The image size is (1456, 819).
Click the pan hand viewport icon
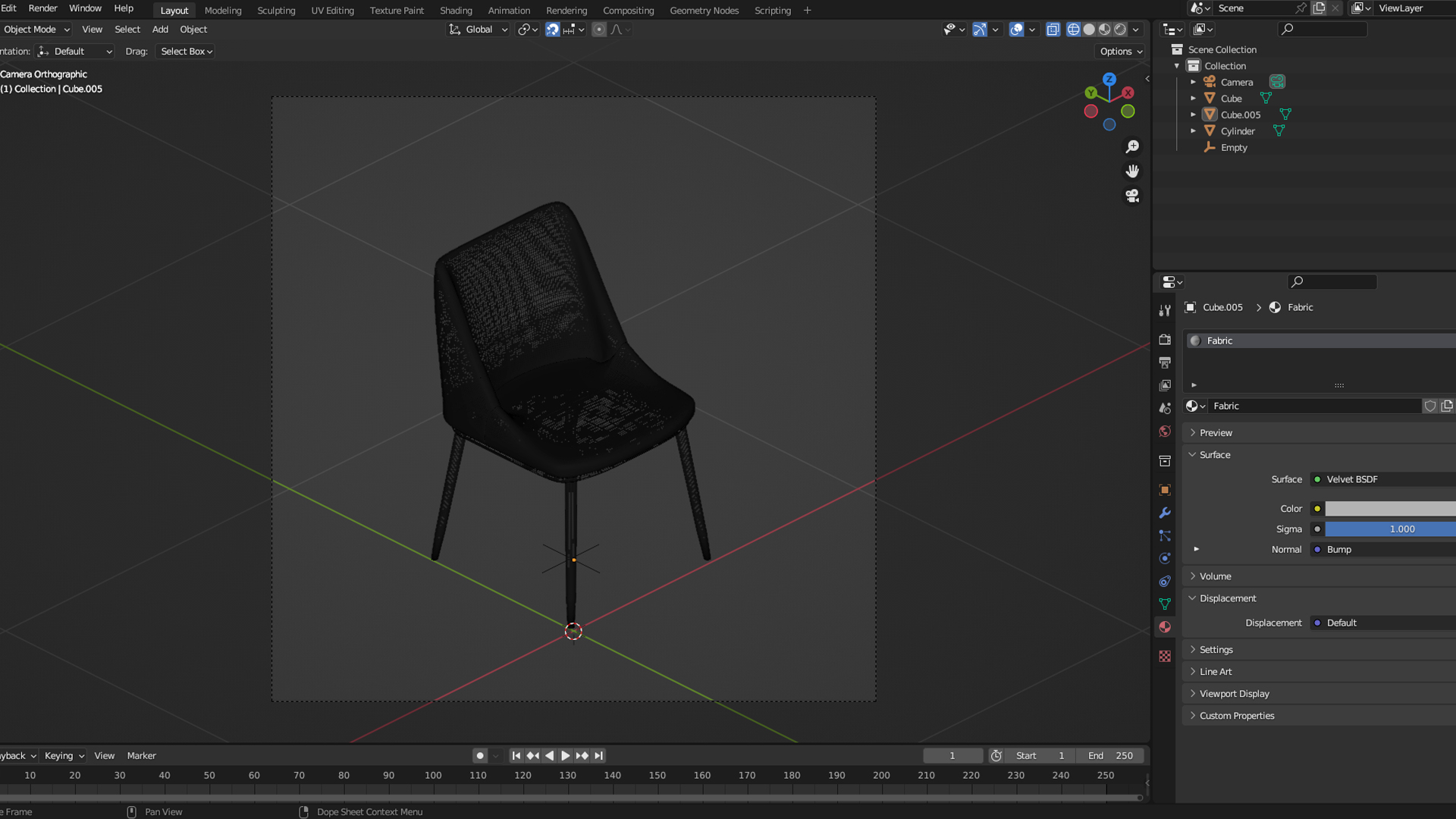(1132, 171)
